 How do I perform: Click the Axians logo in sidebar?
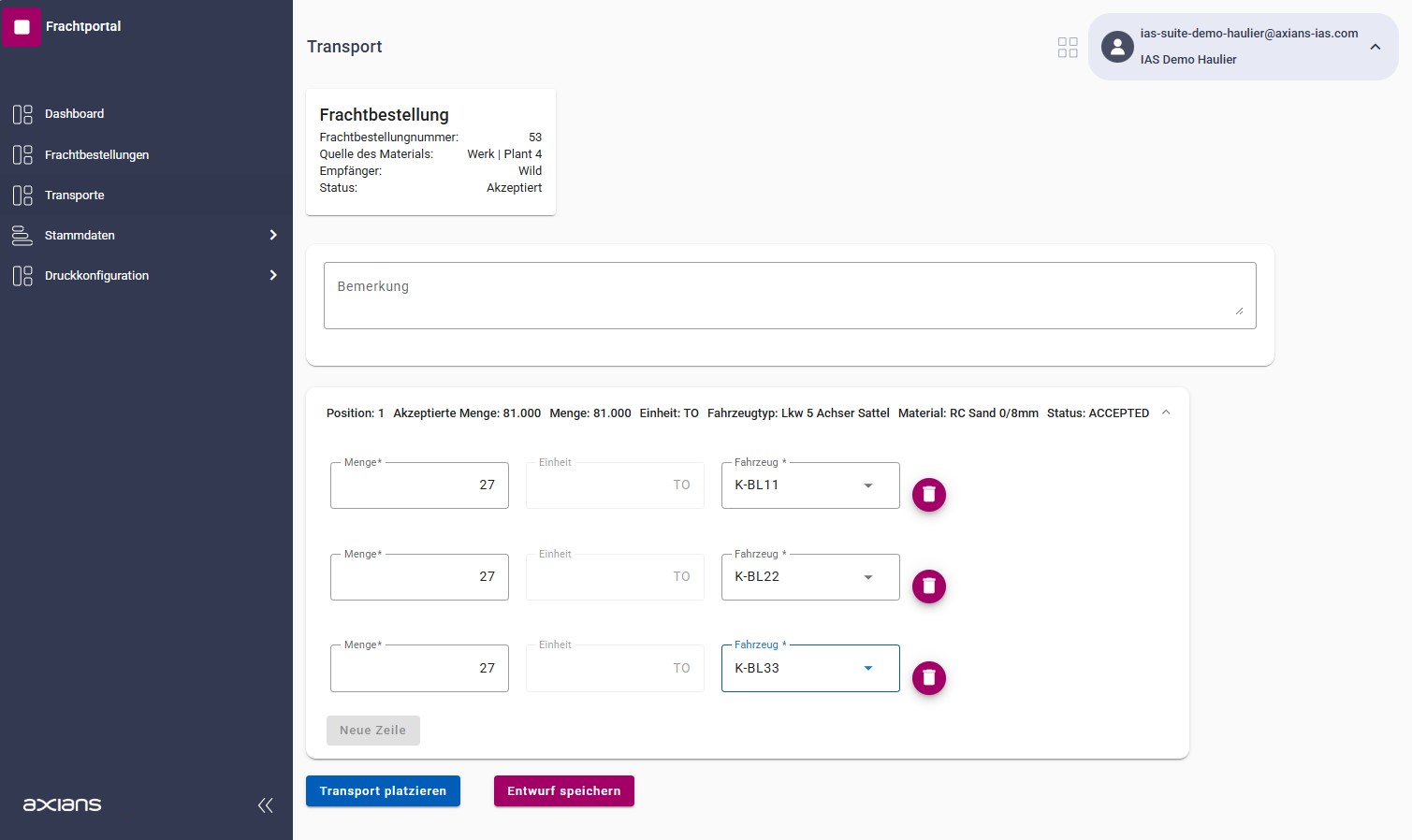pos(62,804)
